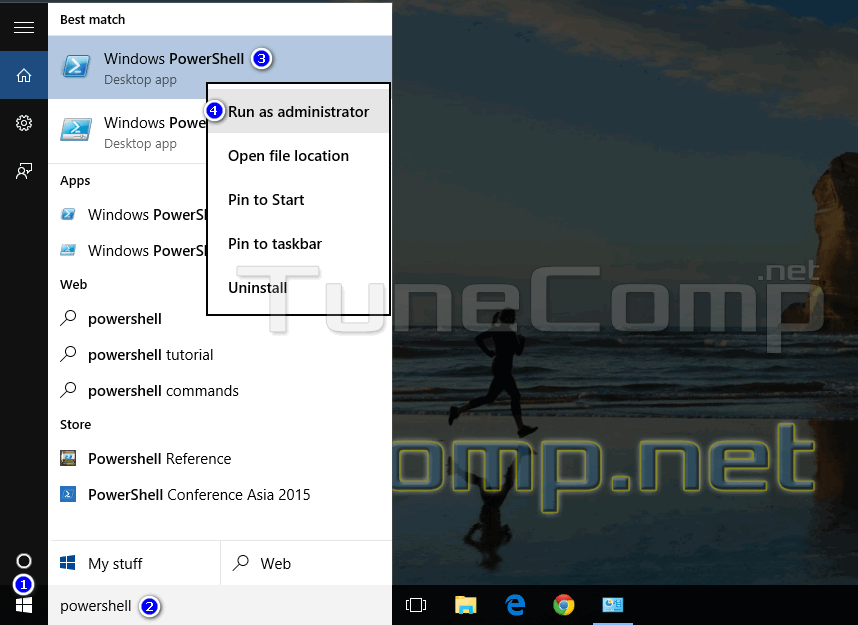
Task: Open Powershell Reference store result
Action: (x=220, y=459)
